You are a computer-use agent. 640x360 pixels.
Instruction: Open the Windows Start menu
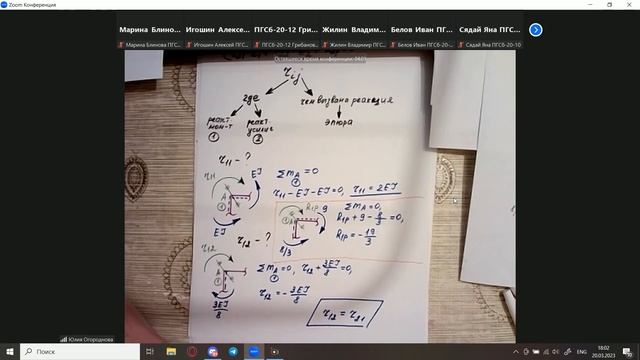[x=10, y=351]
